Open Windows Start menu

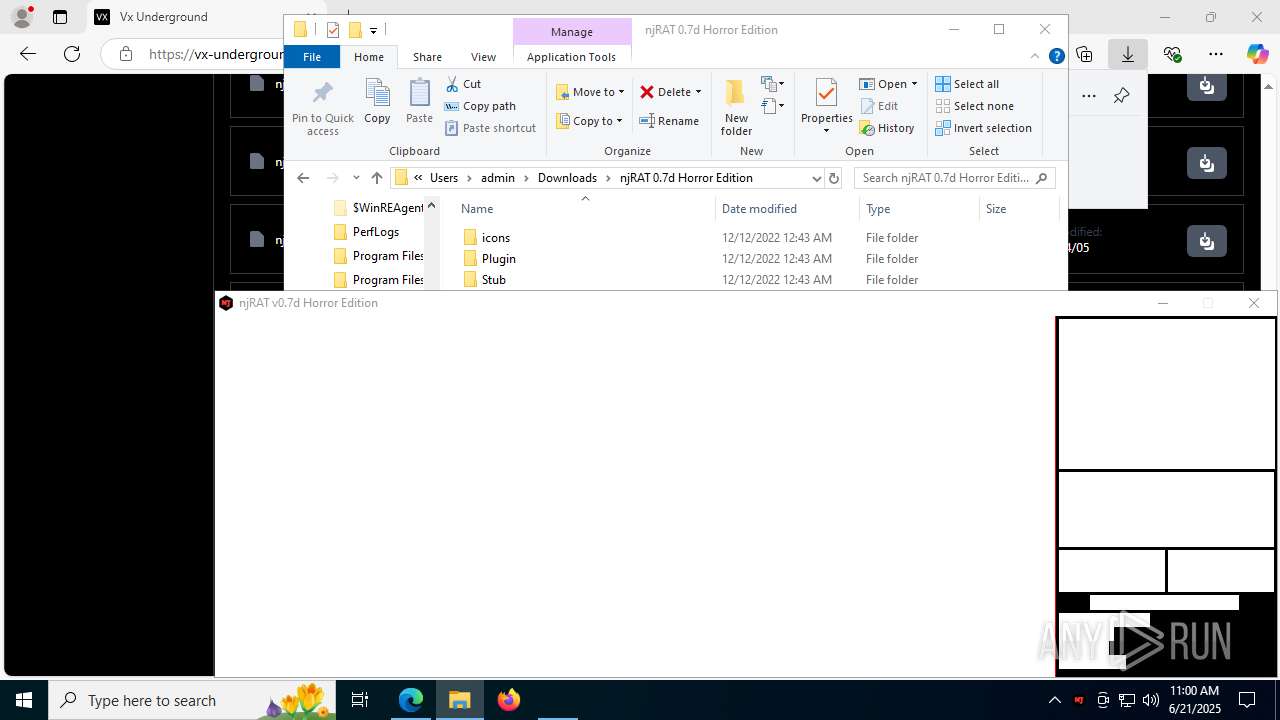pos(23,700)
